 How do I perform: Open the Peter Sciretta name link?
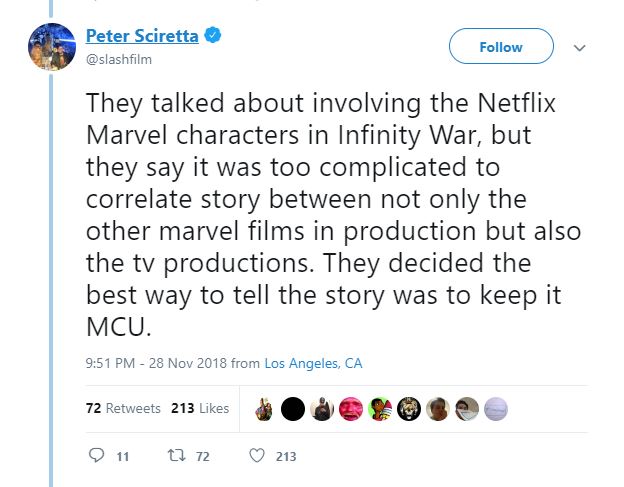pyautogui.click(x=141, y=36)
